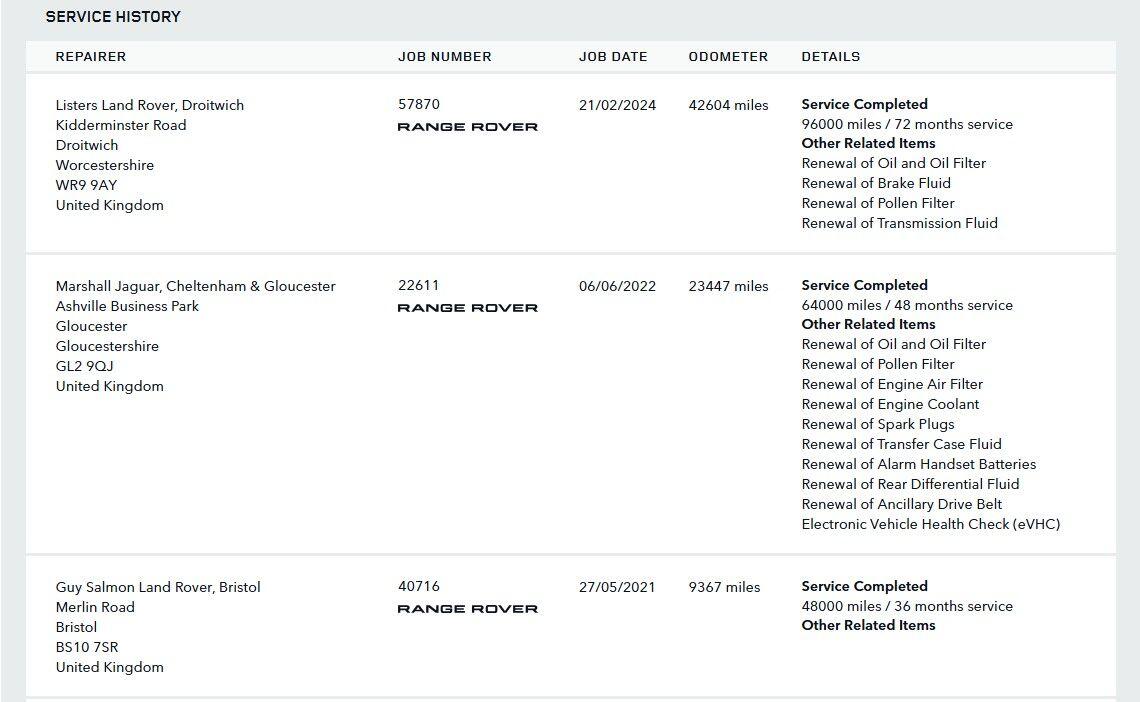The image size is (1140, 702).
Task: Click the Job Date column header
Action: (x=613, y=57)
